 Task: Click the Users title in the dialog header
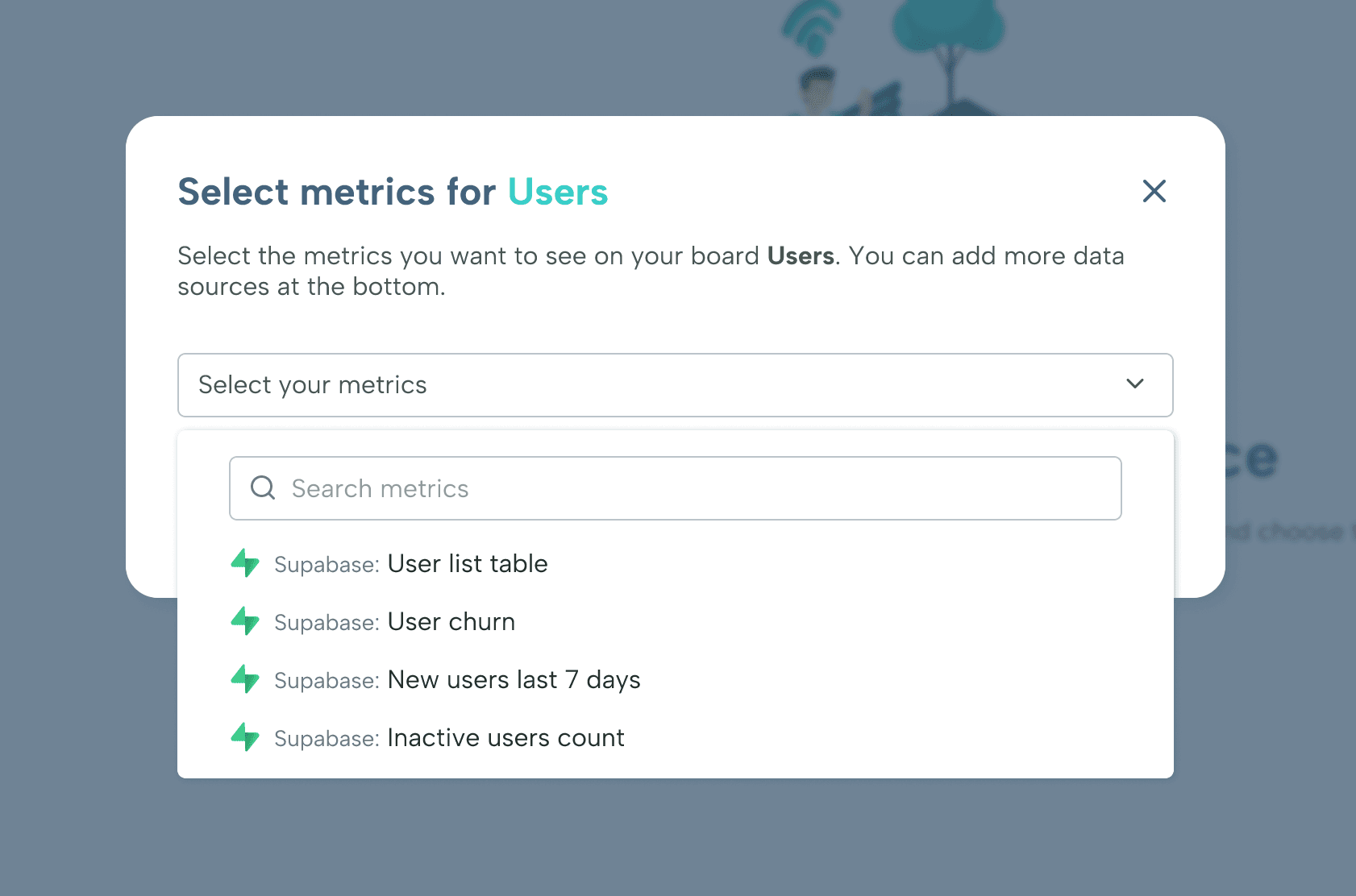click(x=558, y=192)
